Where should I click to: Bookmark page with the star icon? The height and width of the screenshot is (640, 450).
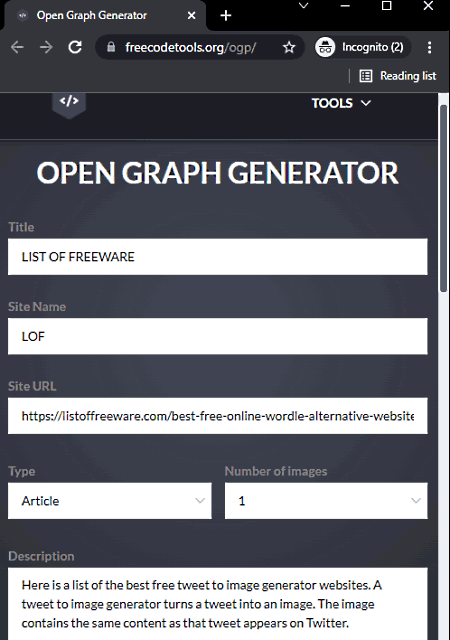289,47
